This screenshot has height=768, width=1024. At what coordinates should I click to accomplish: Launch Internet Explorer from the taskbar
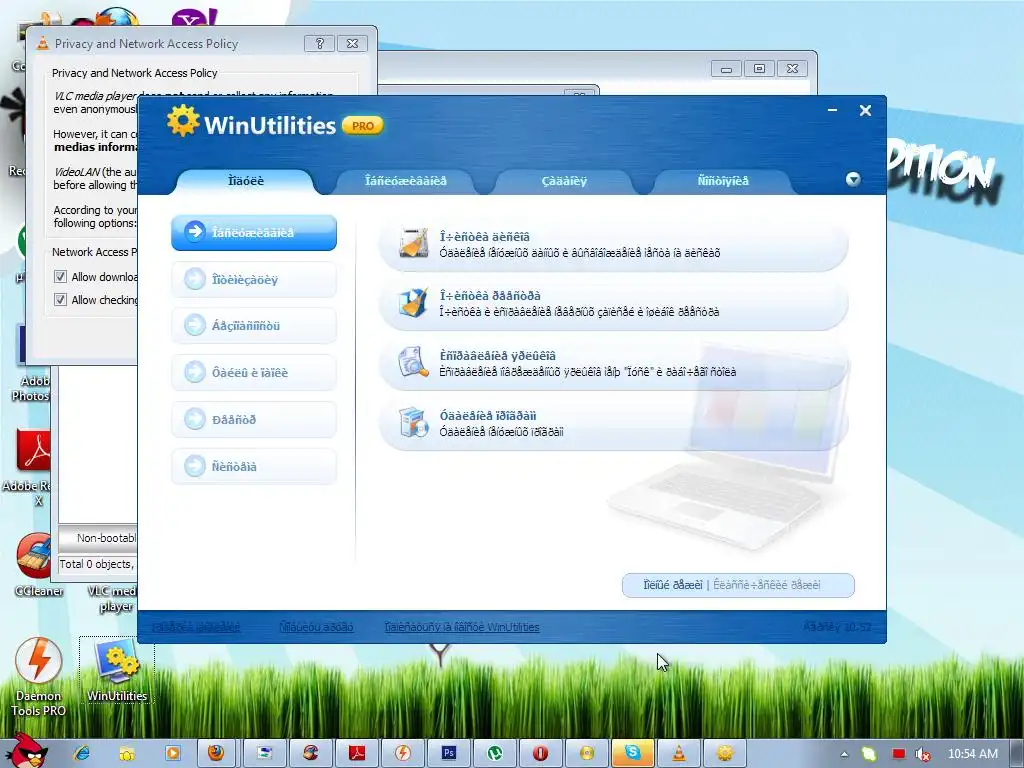click(x=82, y=753)
